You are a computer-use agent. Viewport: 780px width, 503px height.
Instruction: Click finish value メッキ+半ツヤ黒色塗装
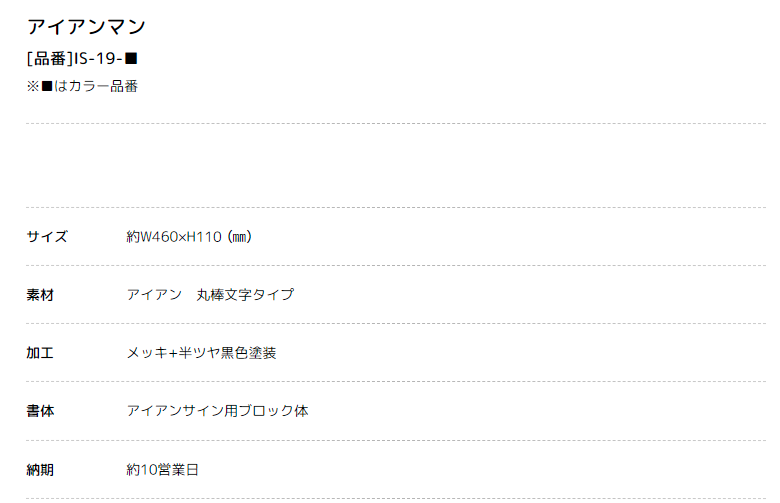(201, 353)
